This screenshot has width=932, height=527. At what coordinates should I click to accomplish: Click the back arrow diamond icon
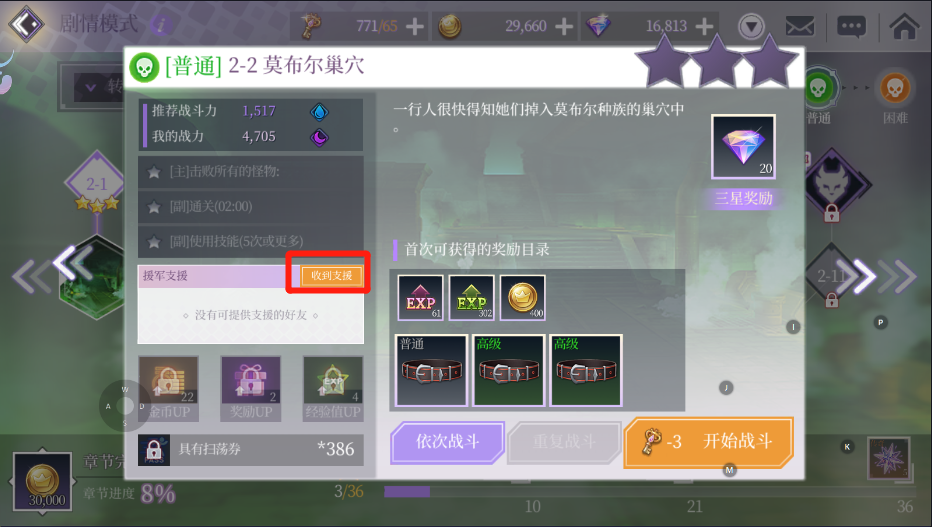pyautogui.click(x=26, y=24)
